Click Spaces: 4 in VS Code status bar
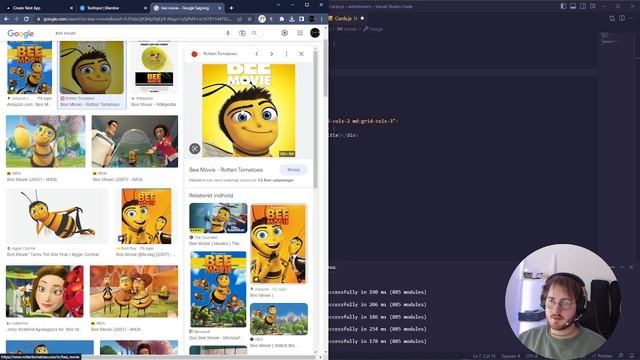 tap(511, 356)
